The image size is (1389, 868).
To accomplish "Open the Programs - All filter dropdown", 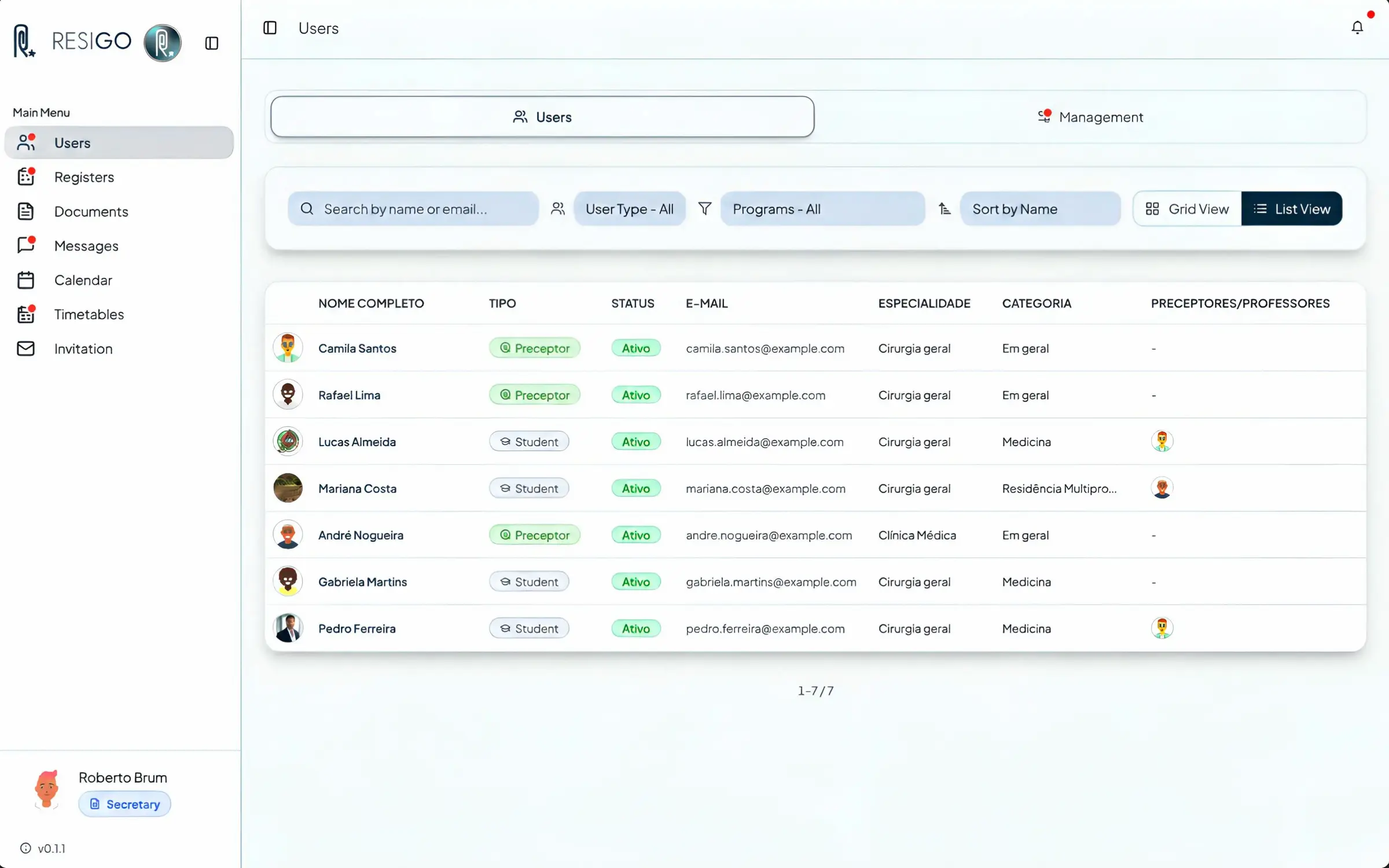I will (822, 208).
